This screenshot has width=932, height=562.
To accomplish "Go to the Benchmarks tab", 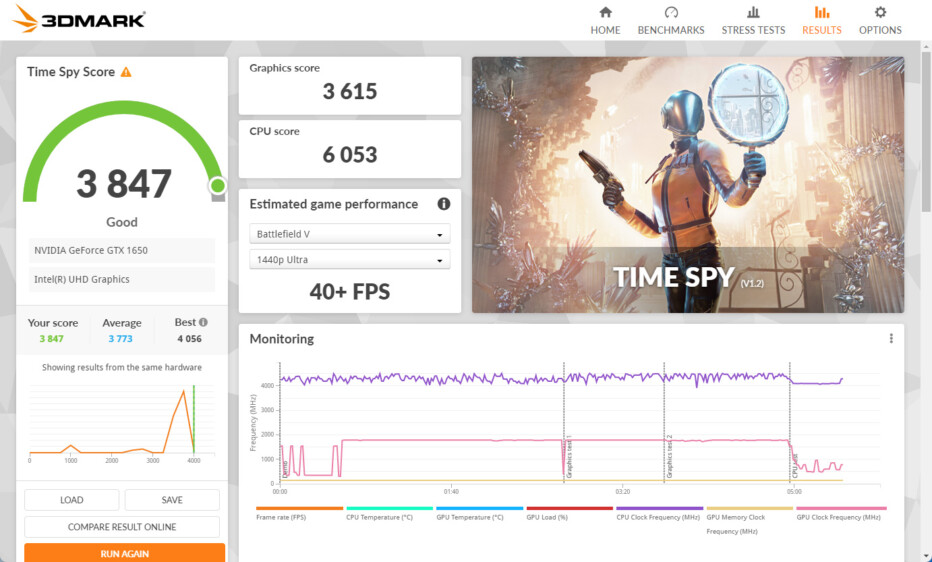I will coord(670,20).
